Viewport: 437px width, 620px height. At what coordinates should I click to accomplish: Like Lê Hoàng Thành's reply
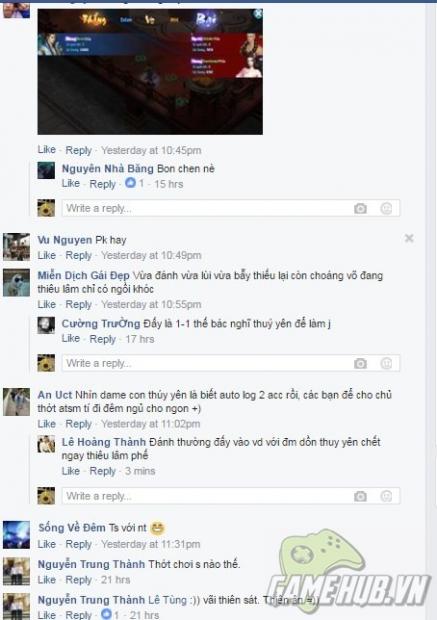(71, 471)
